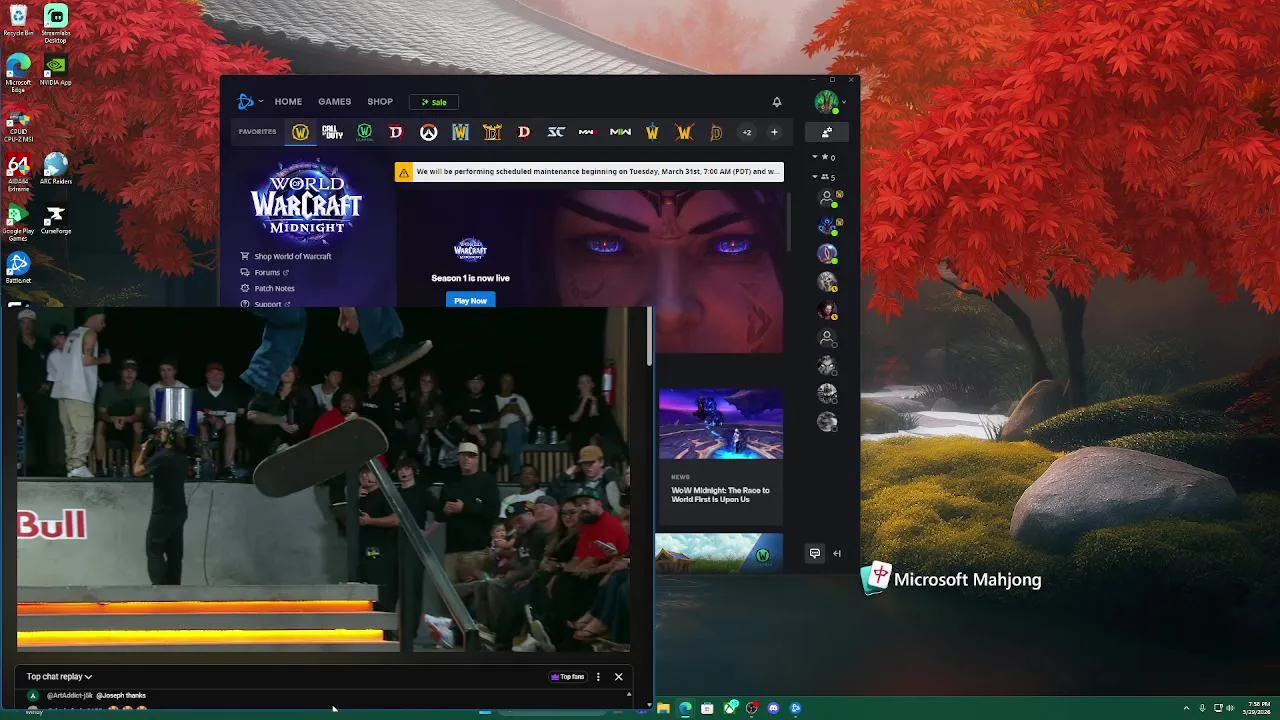Open the Sale button in Battle.net

pyautogui.click(x=434, y=102)
